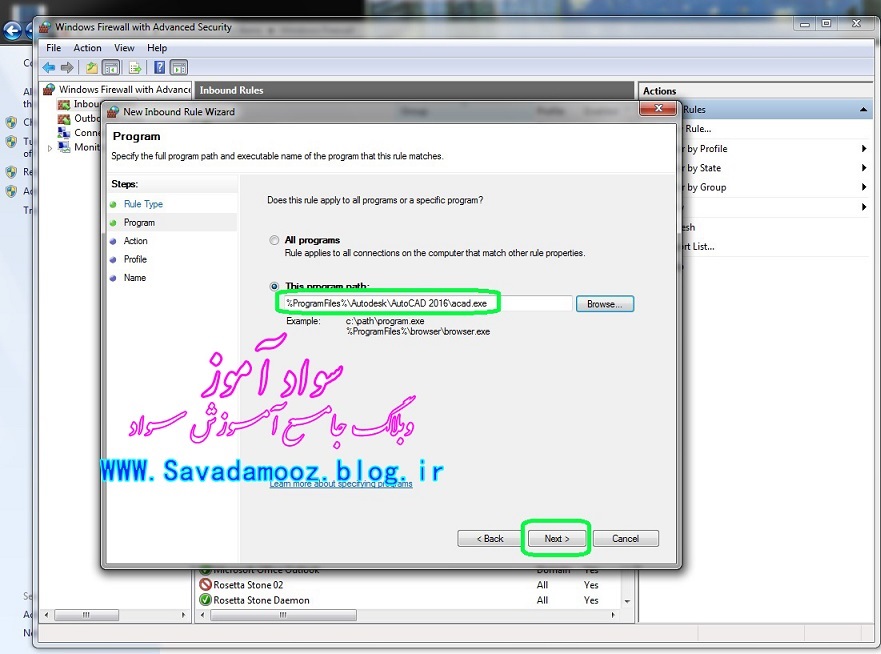Select the Rosetta Stone 02 rule row
Viewport: 881px width, 654px height.
(409, 585)
